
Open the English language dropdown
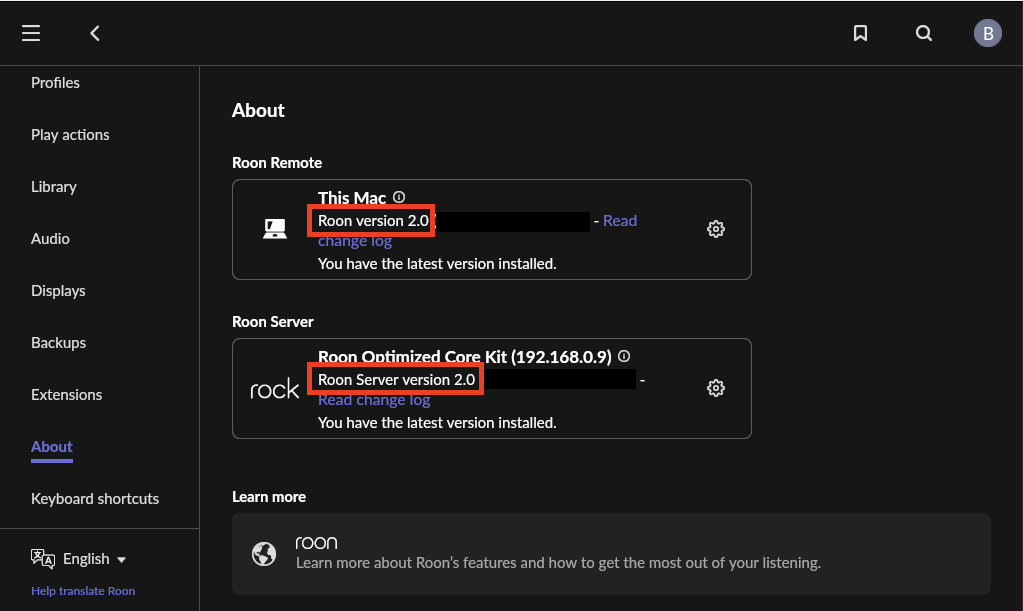pyautogui.click(x=95, y=559)
